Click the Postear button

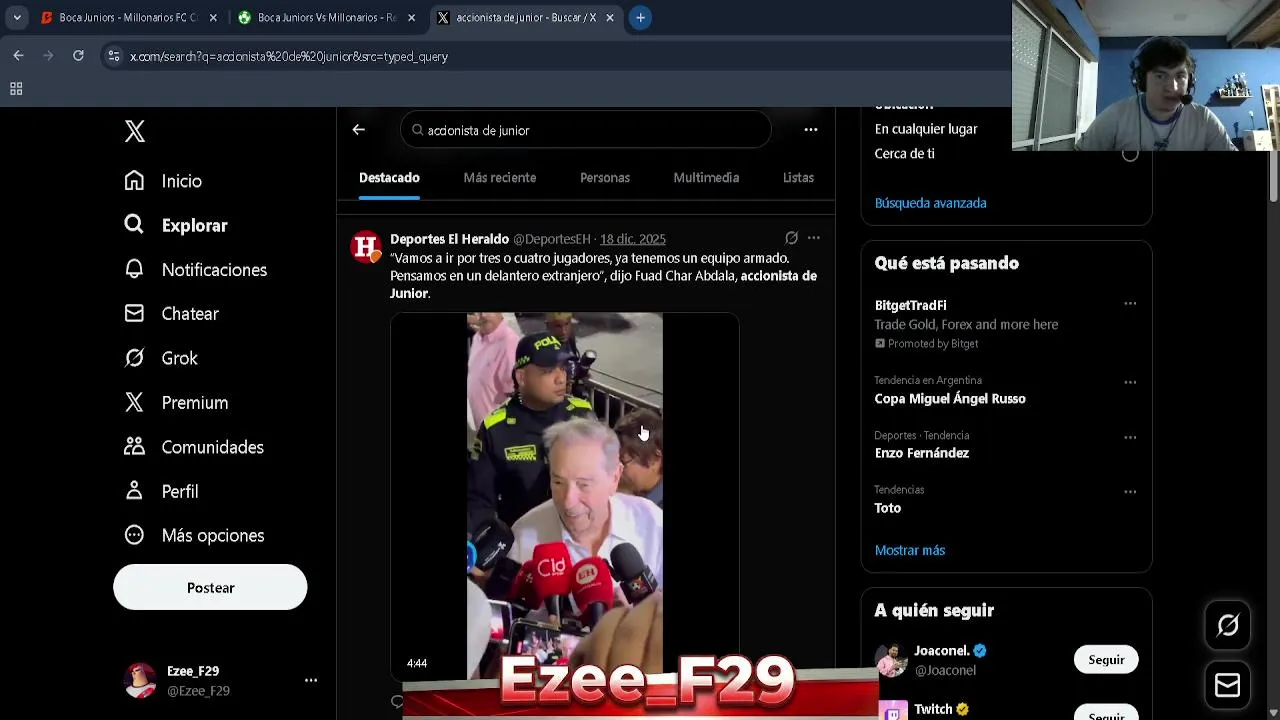click(x=210, y=587)
